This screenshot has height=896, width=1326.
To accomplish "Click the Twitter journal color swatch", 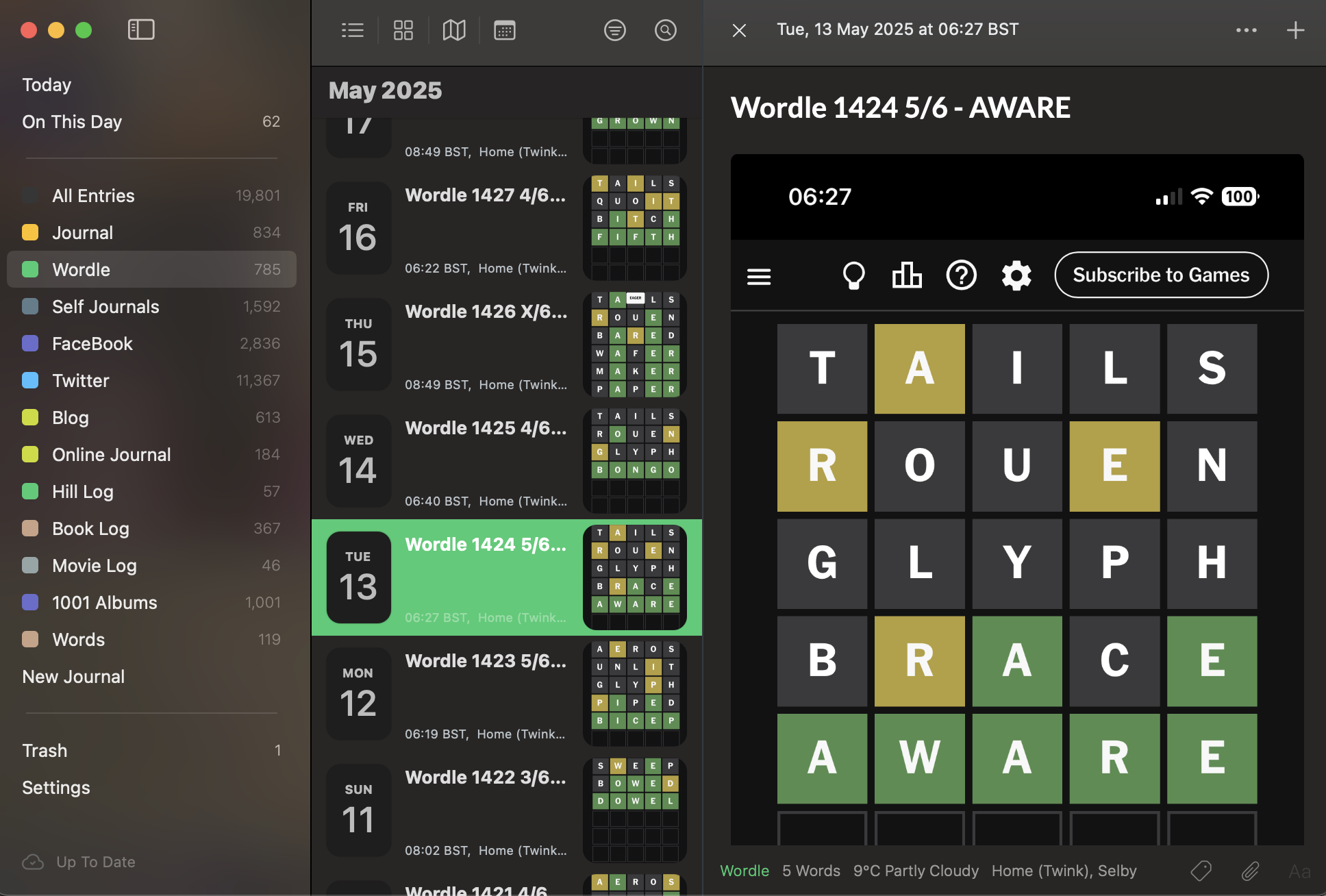I will (x=30, y=380).
